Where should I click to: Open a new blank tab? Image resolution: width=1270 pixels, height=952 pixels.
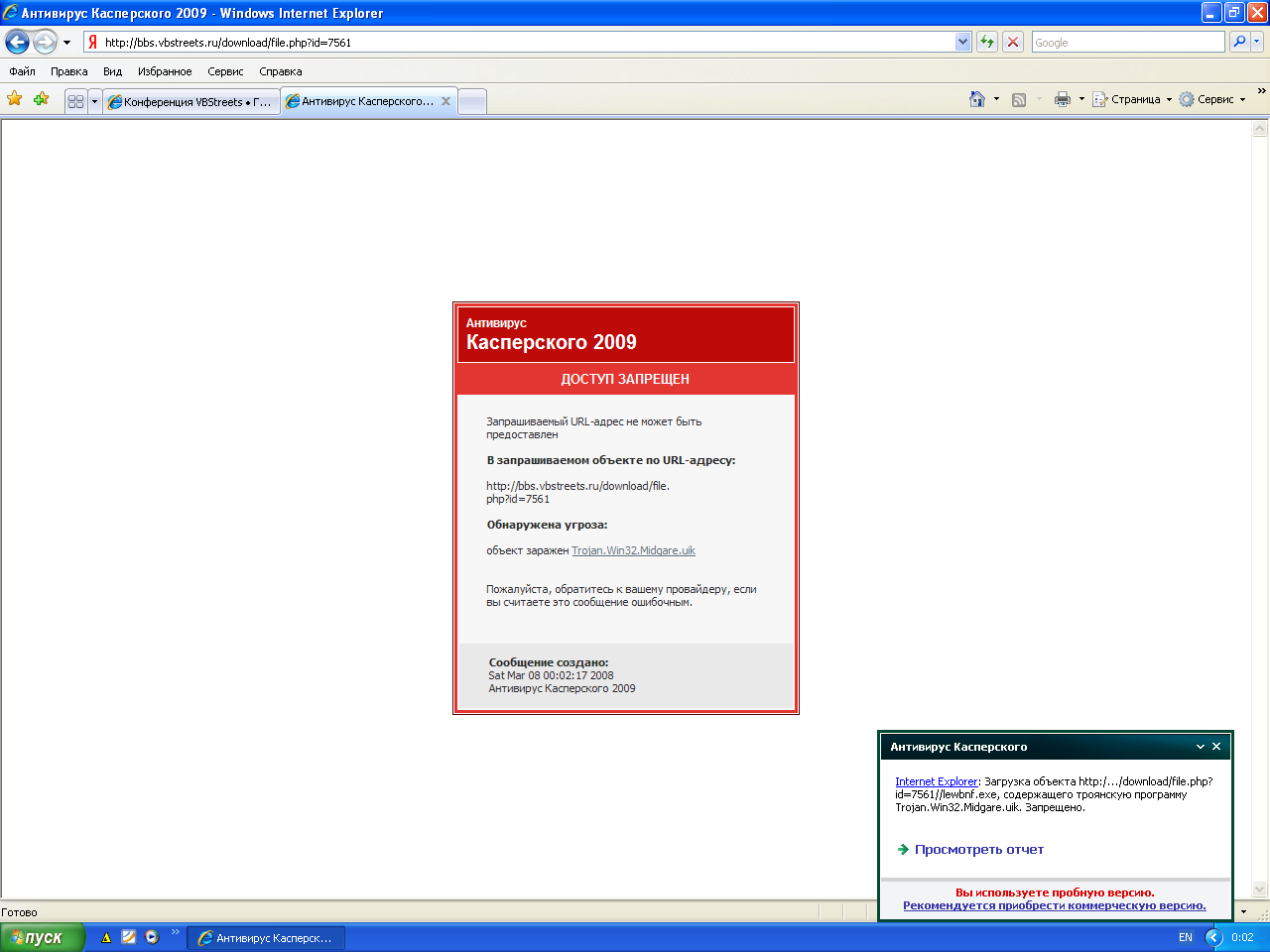click(x=472, y=101)
